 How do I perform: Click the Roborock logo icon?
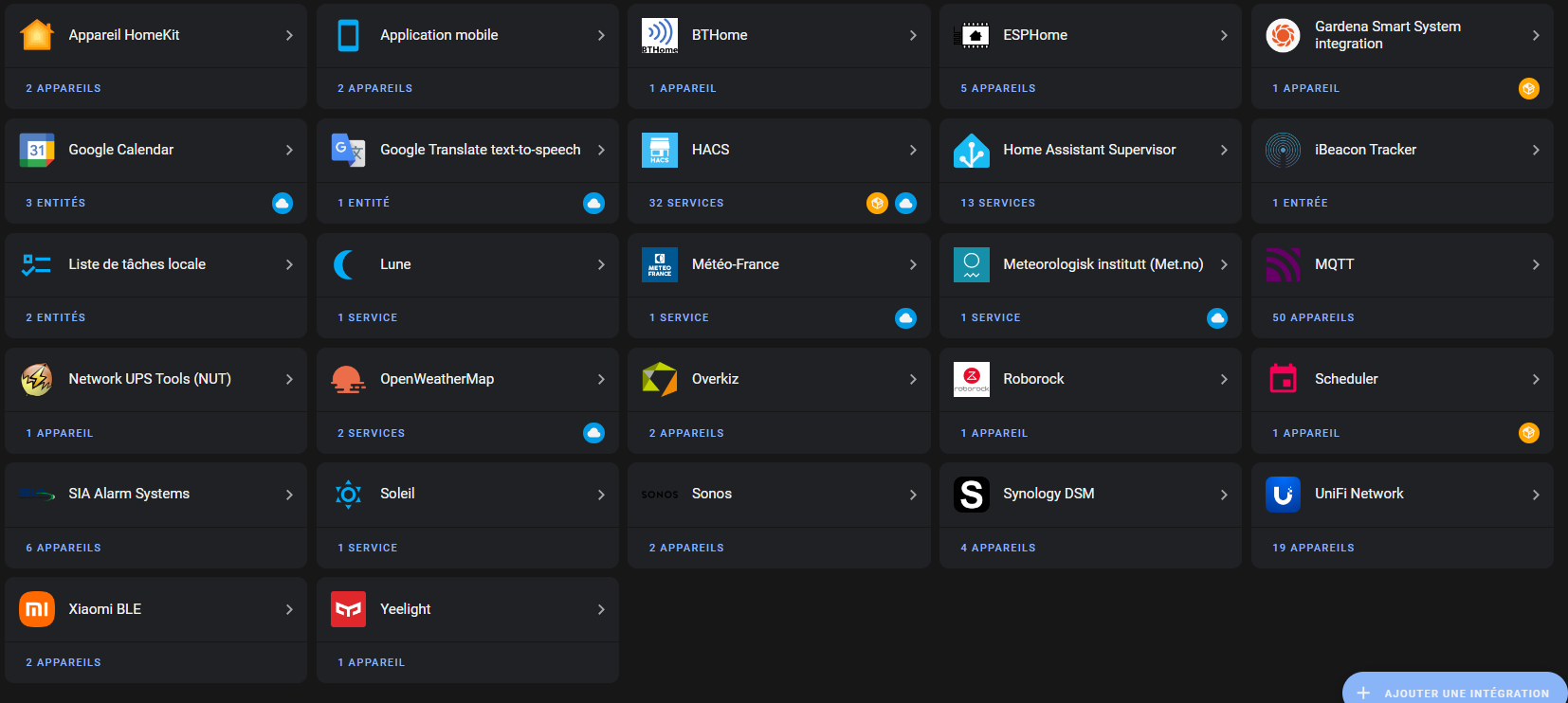972,379
